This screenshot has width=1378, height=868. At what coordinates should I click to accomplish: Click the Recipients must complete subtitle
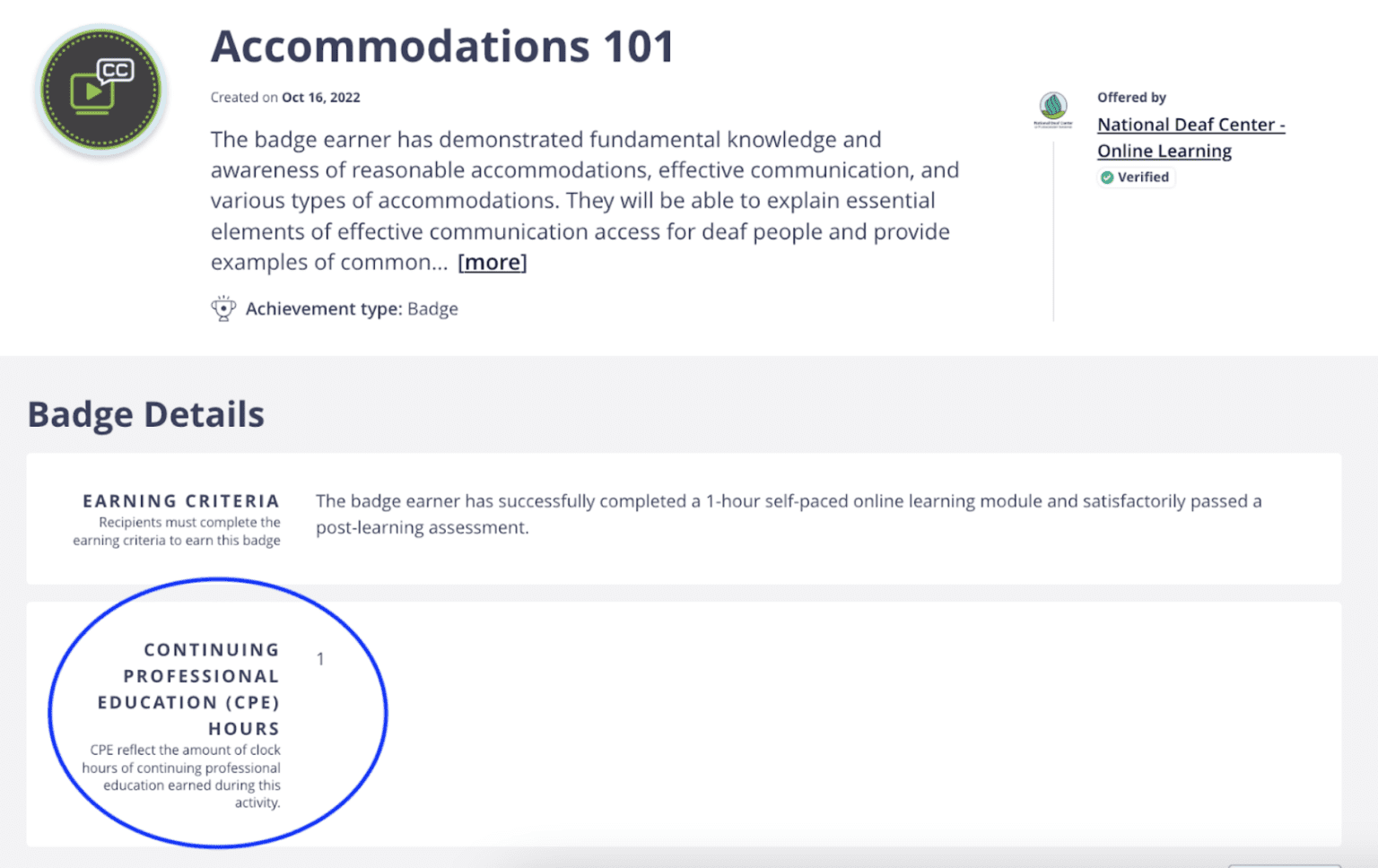point(177,531)
